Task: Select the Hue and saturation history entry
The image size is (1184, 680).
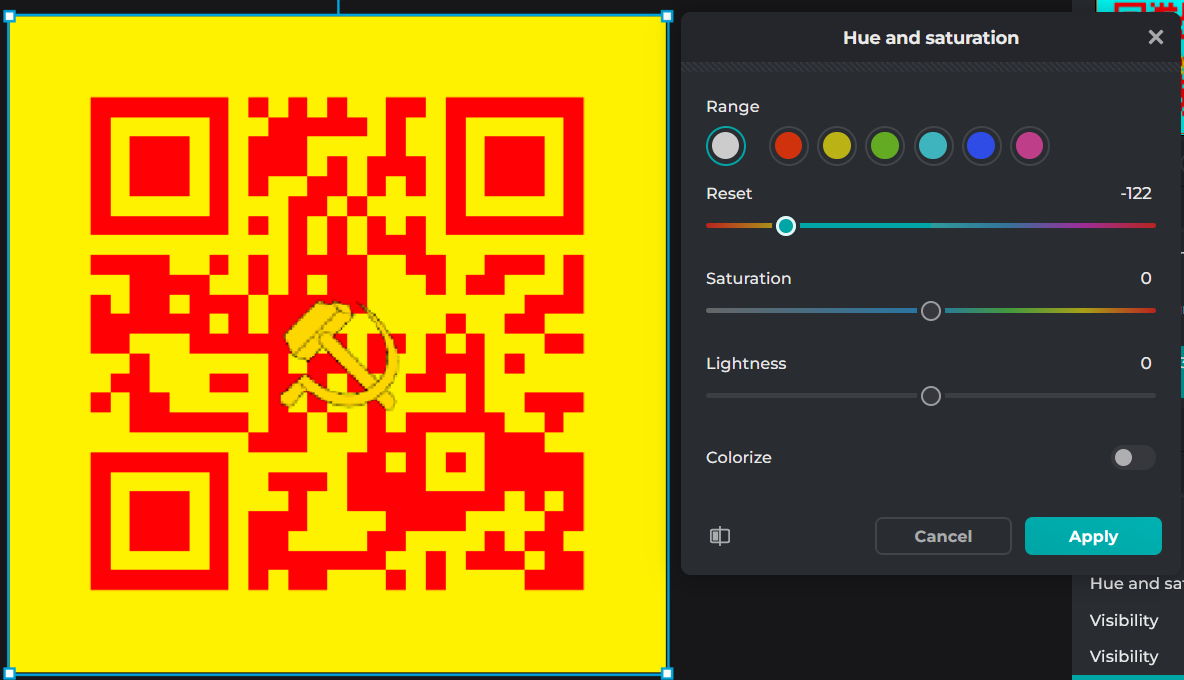Action: [x=1136, y=584]
